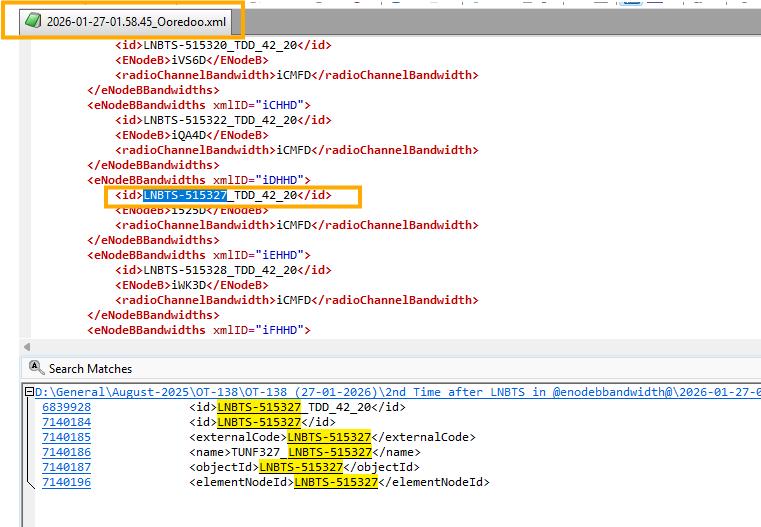Go to match line 7140184
Screen dimensions: 761x527
click(x=64, y=422)
